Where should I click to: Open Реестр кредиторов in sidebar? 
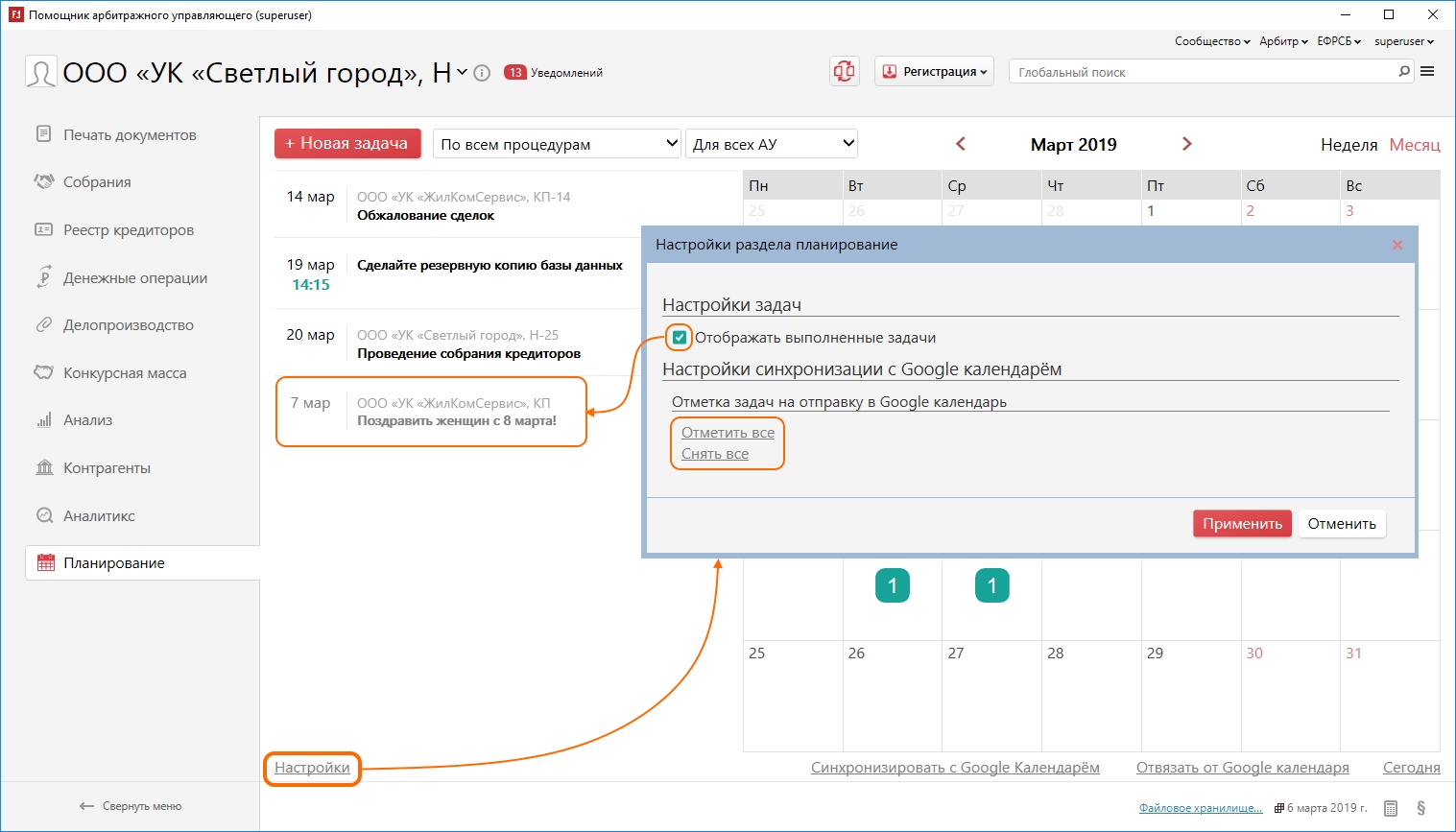tap(129, 230)
